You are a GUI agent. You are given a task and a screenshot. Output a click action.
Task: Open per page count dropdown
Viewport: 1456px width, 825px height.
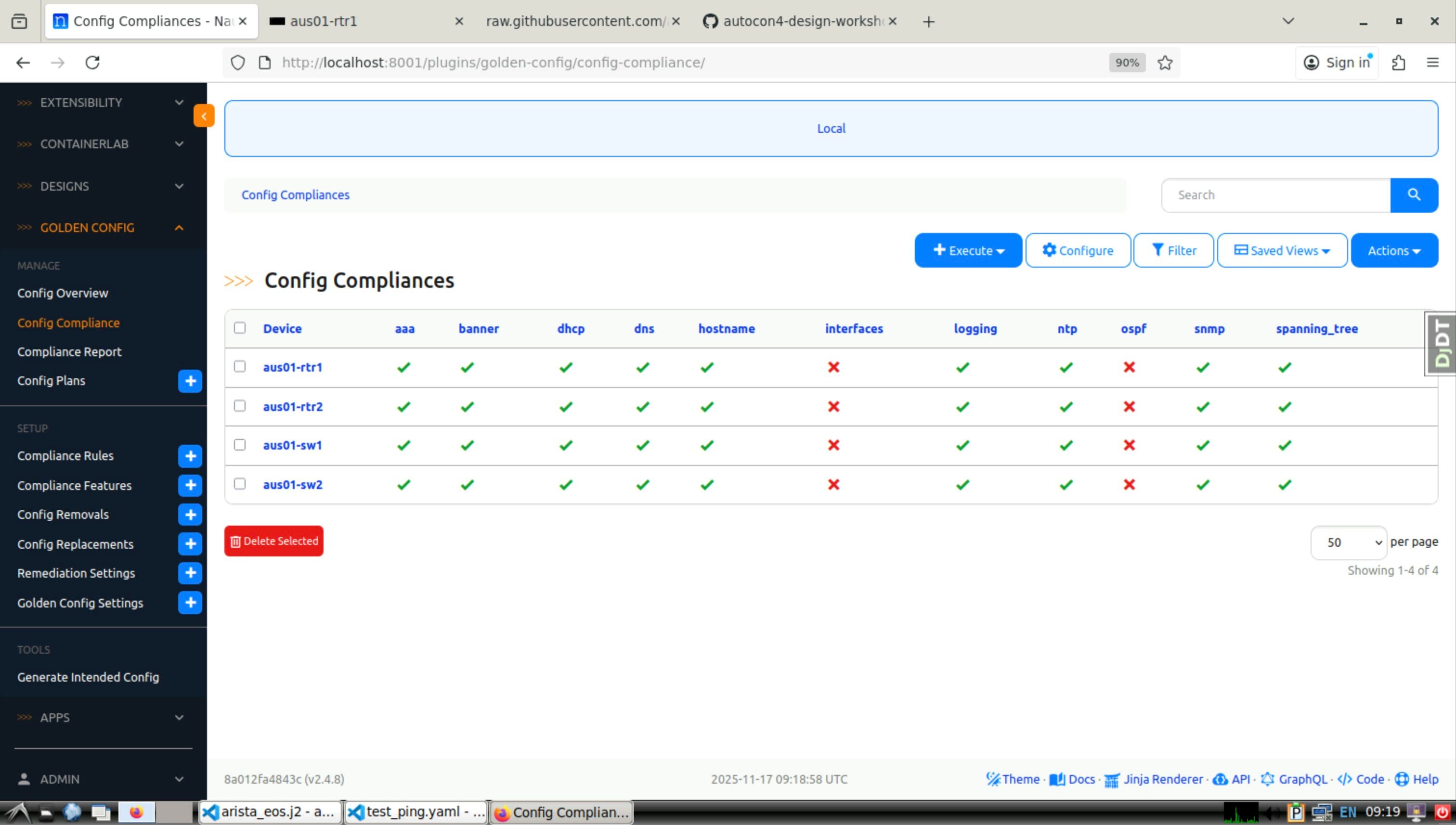click(1348, 542)
